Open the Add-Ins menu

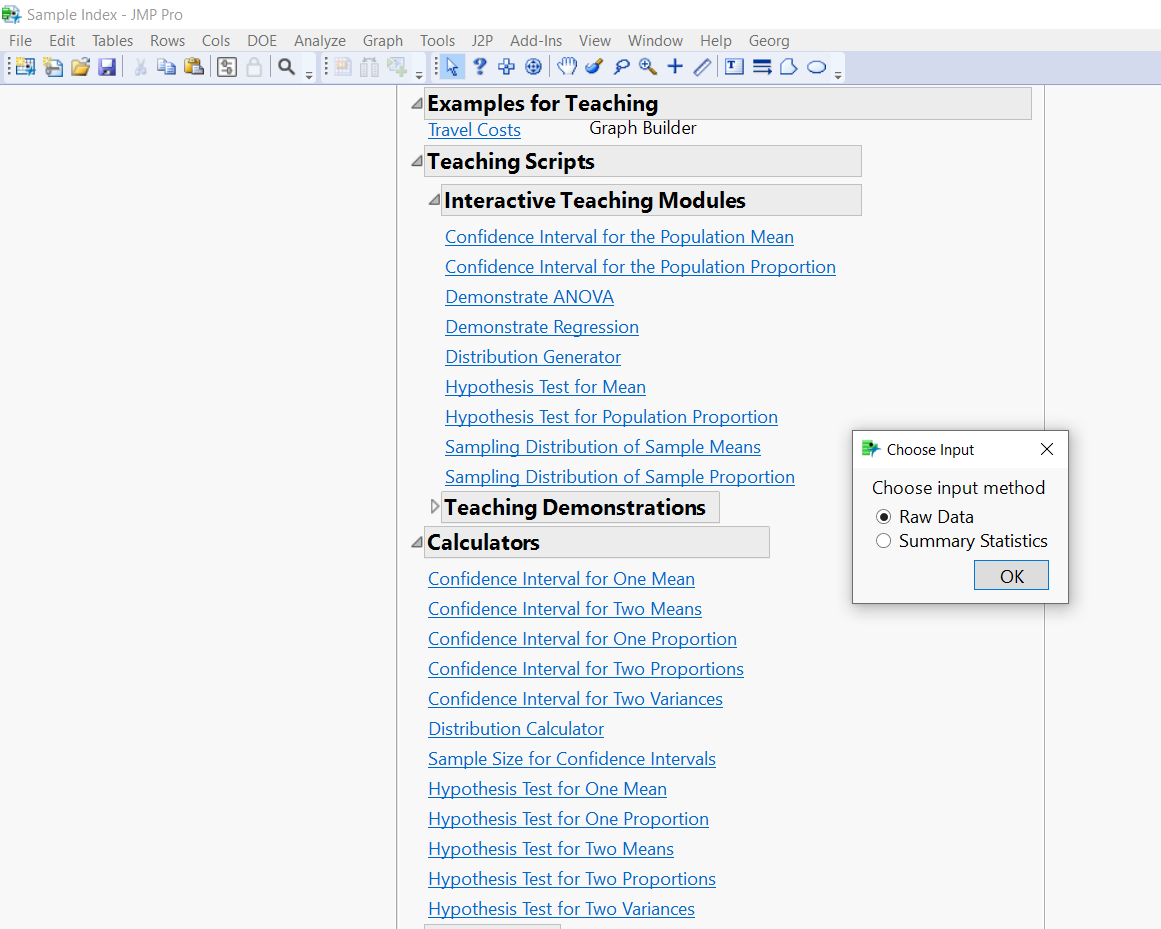click(536, 41)
